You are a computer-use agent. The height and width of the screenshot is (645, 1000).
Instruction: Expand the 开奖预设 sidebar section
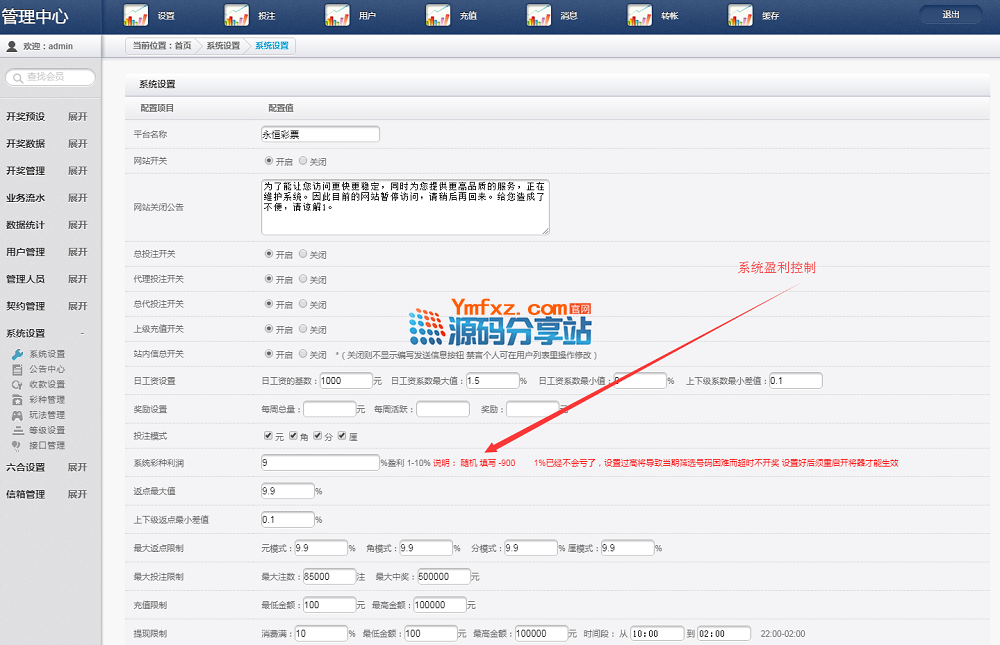pos(77,117)
